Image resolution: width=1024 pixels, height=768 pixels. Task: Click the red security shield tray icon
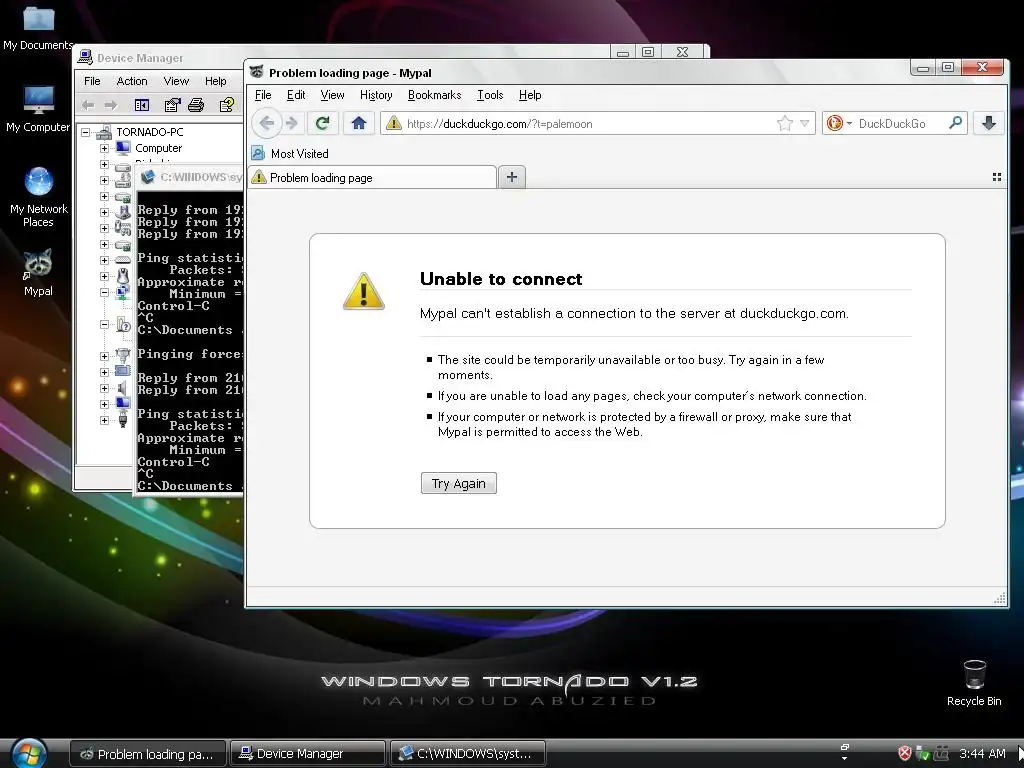pos(904,754)
